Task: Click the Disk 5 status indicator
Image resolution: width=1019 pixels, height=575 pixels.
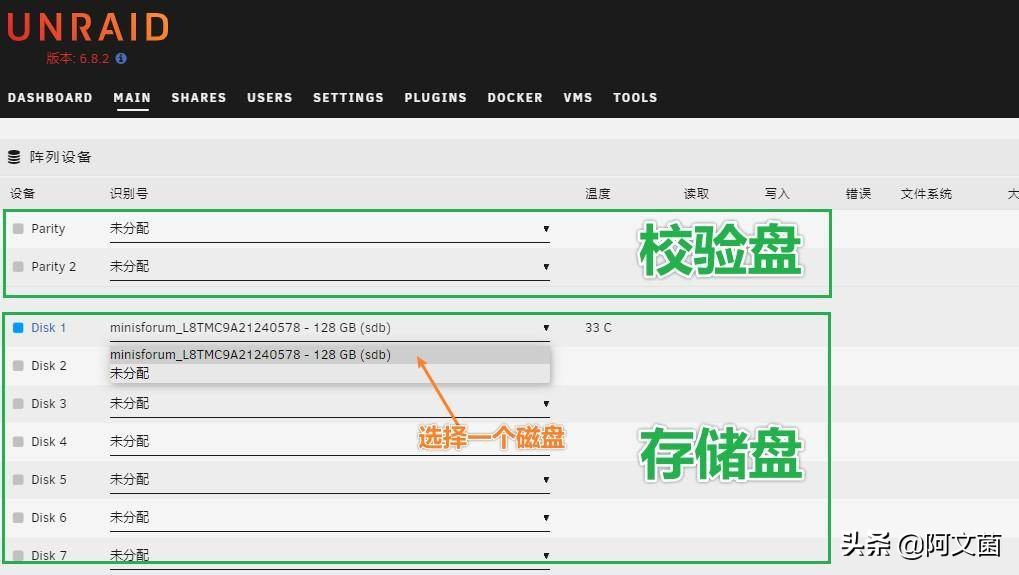Action: (18, 479)
